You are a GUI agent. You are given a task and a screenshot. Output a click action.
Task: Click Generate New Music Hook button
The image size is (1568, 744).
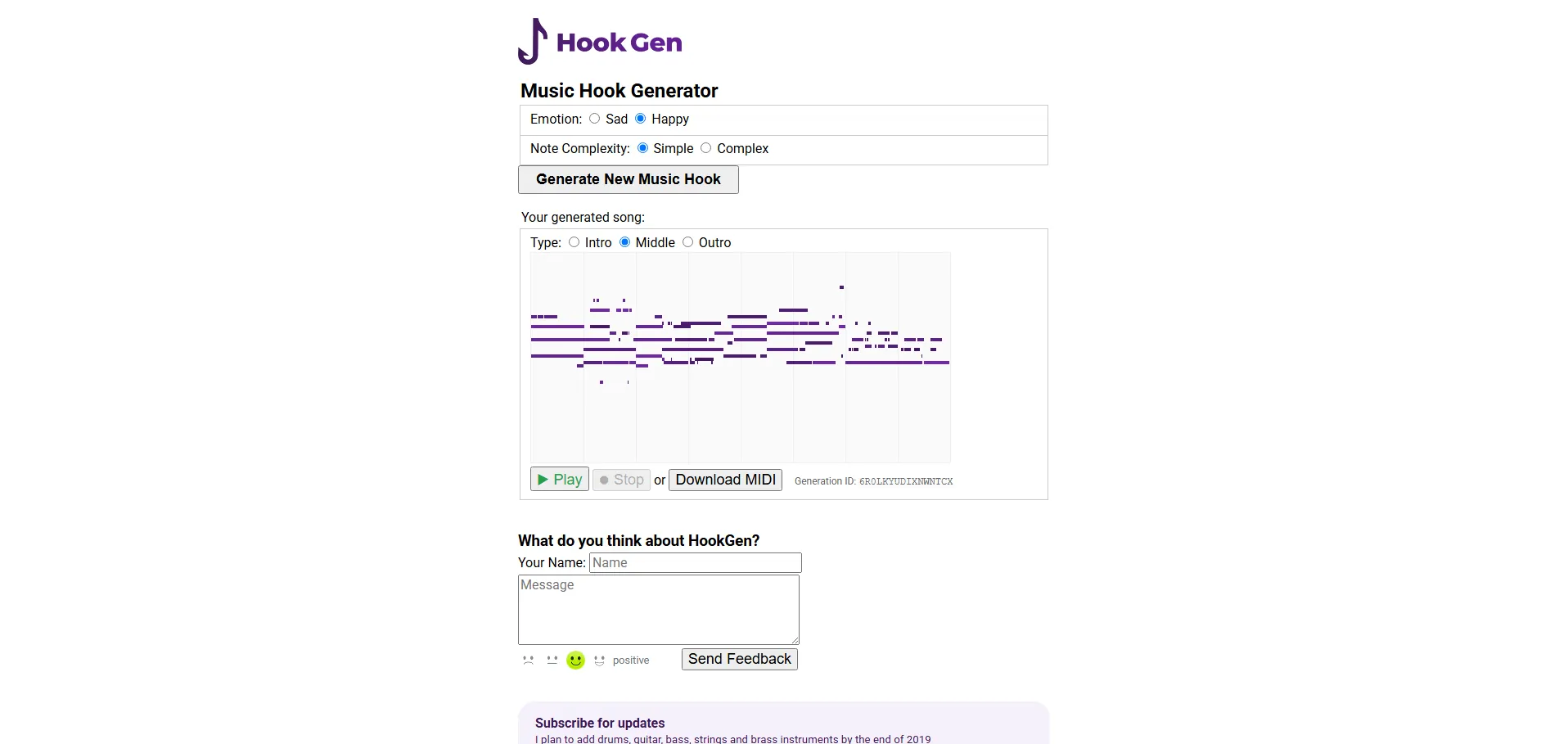(x=629, y=179)
